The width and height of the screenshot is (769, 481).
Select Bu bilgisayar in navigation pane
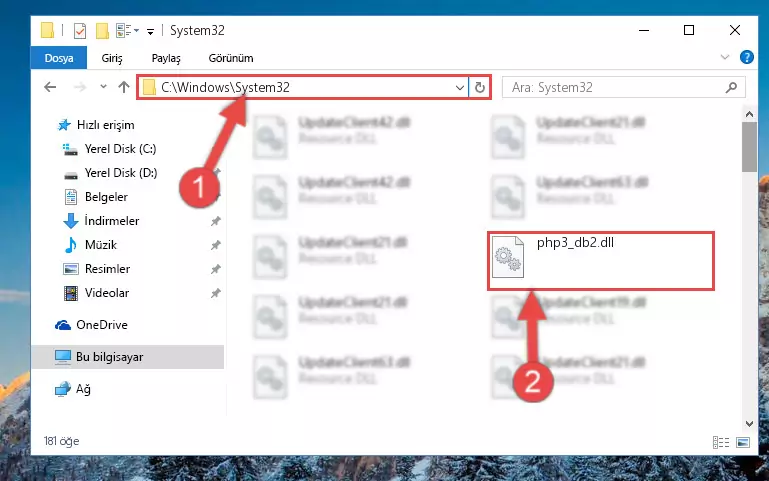128,357
